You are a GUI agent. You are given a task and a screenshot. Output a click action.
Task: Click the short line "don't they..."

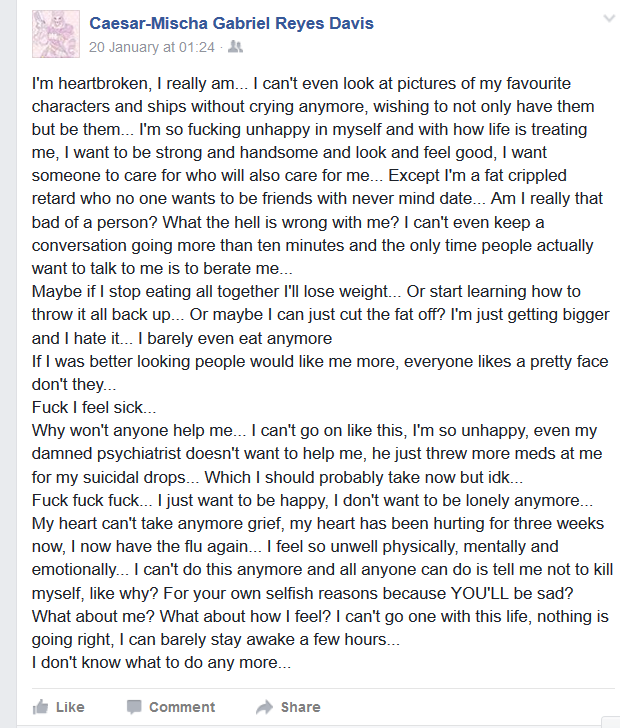74,384
